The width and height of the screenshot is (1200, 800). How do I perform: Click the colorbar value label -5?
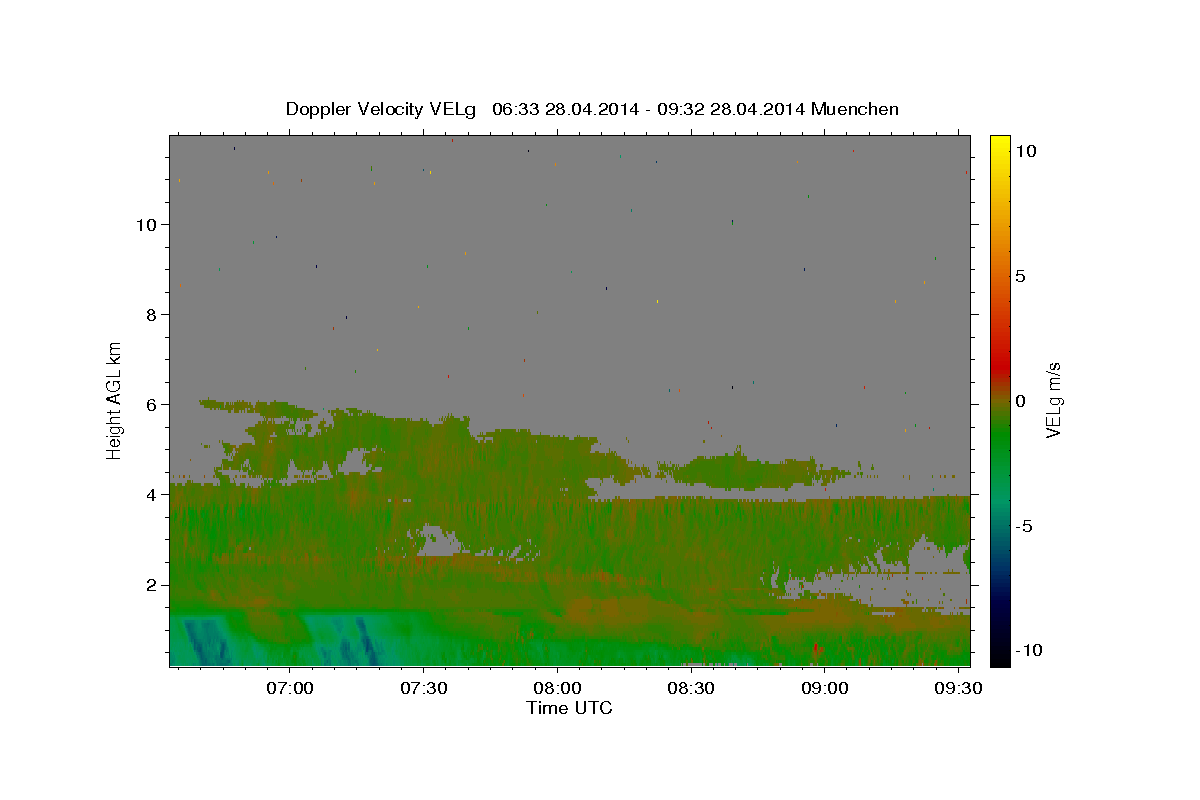coord(1024,526)
